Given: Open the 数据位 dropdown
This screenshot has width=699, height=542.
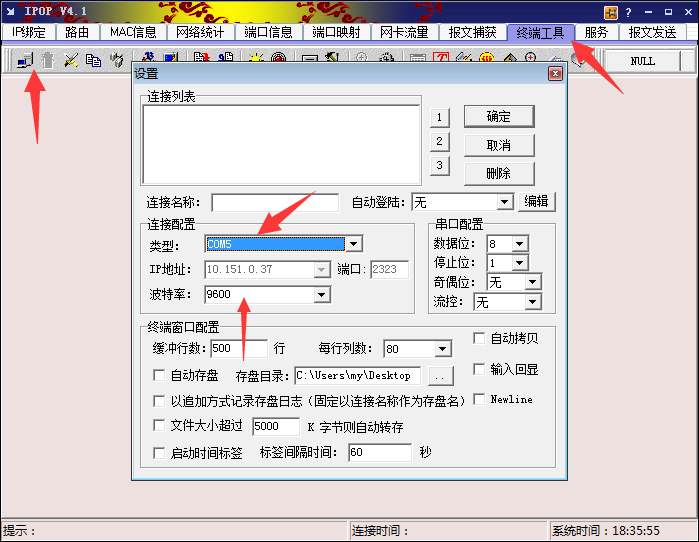Looking at the screenshot, I should [x=519, y=243].
